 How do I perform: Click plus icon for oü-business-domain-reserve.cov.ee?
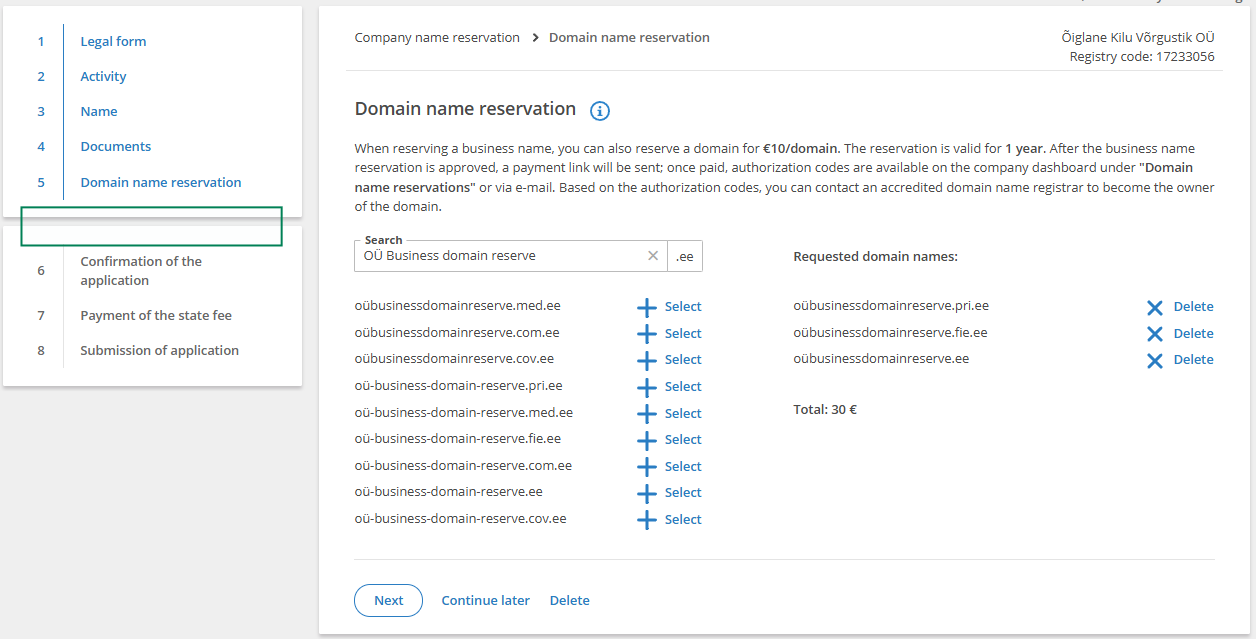pyautogui.click(x=647, y=520)
